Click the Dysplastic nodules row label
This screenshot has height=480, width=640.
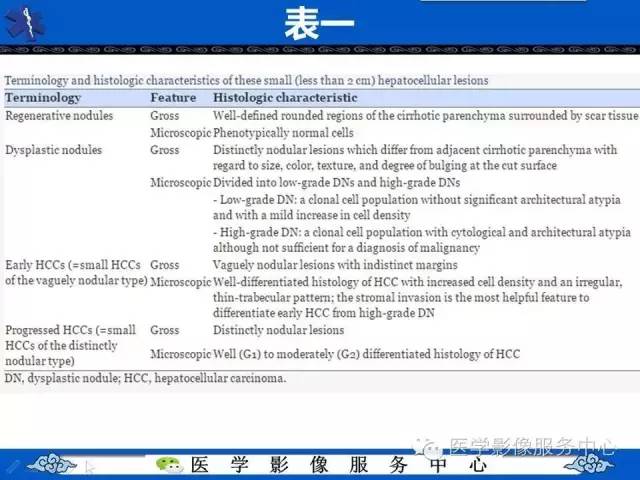pos(53,150)
